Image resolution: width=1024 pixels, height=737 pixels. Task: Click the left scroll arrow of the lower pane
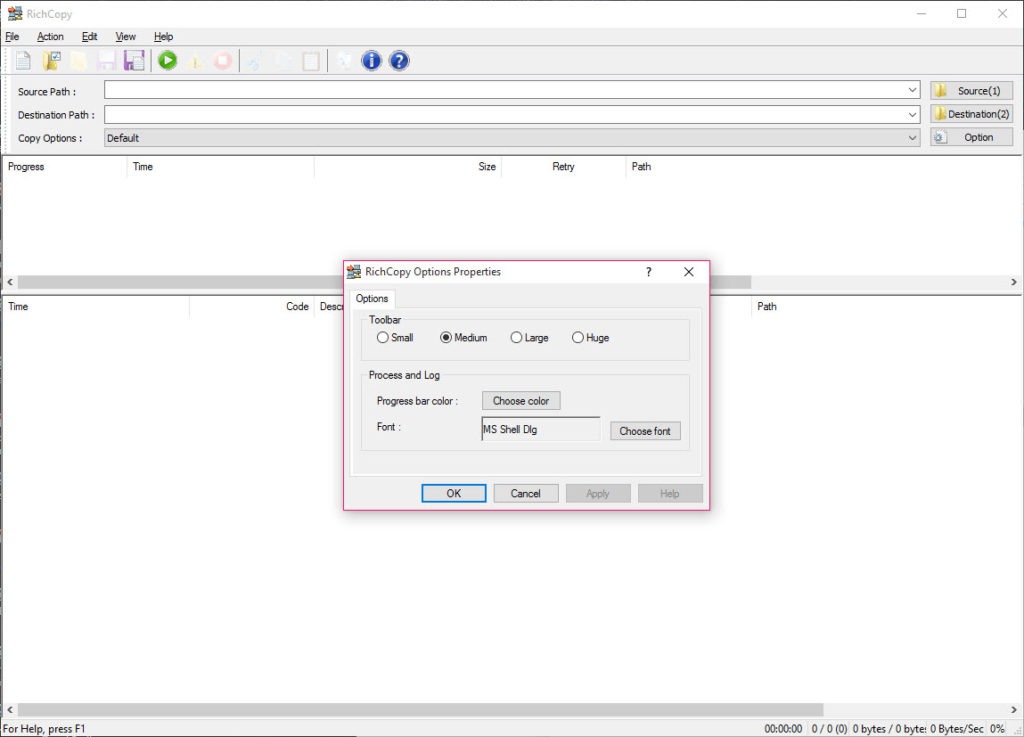pyautogui.click(x=10, y=710)
